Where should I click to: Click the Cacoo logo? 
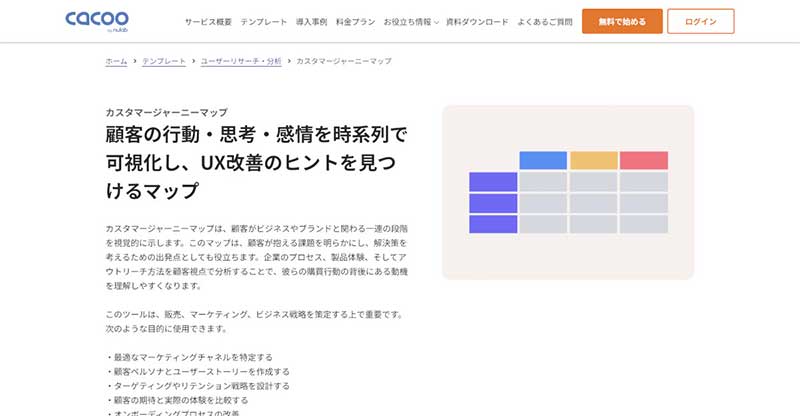click(x=96, y=21)
